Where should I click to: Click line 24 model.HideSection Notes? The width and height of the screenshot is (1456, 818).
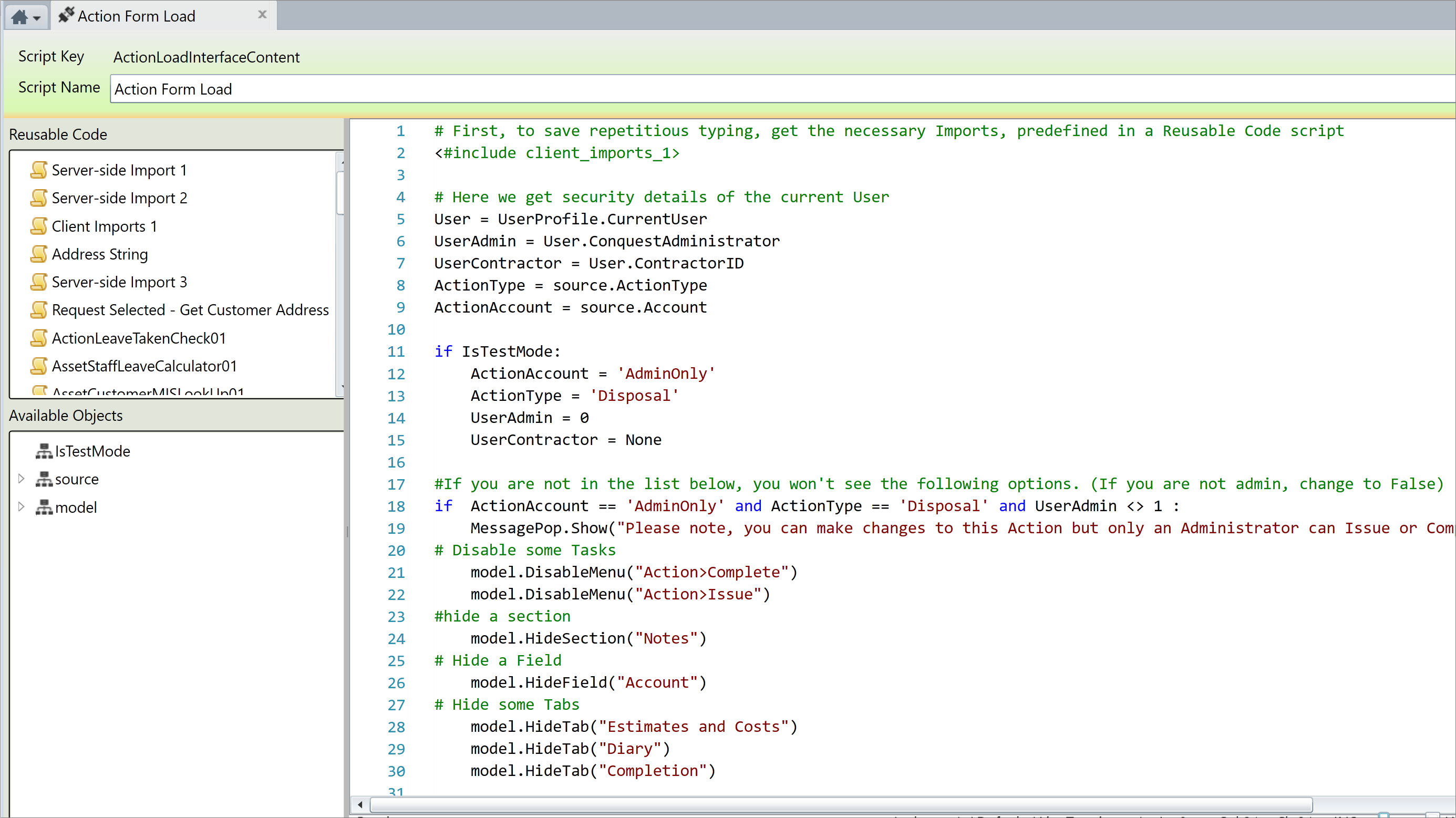[x=588, y=638]
